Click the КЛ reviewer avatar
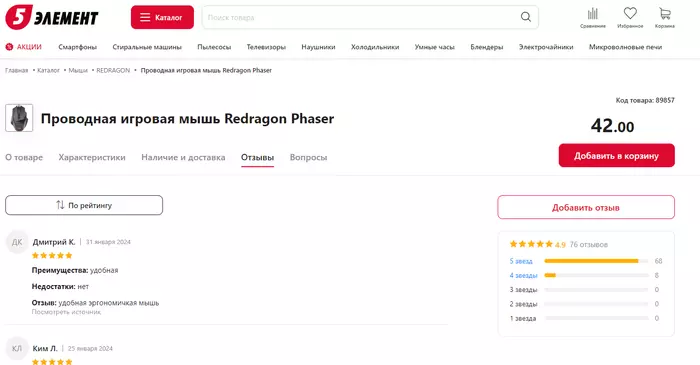700x365 pixels. (x=17, y=348)
